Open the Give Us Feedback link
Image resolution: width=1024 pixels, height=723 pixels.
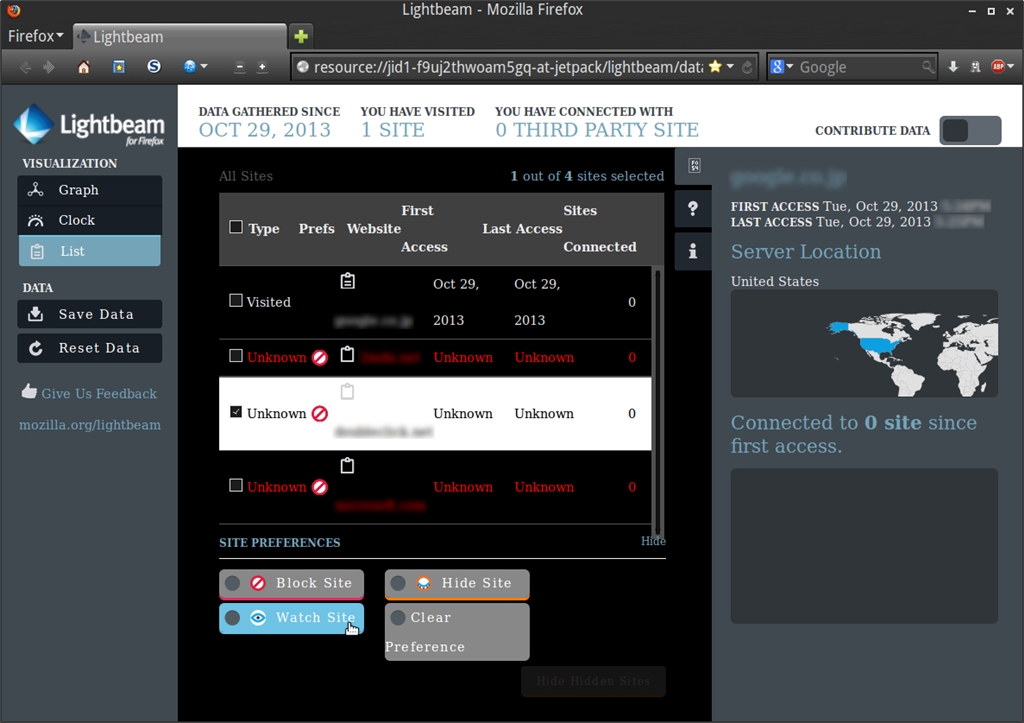coord(89,393)
